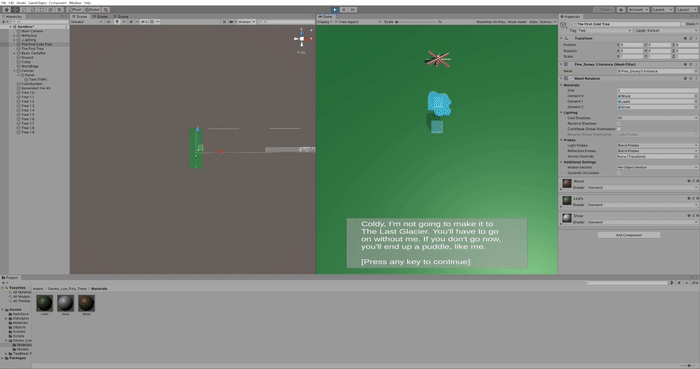The width and height of the screenshot is (700, 369).
Task: Click the Leafs material thumbnail
Action: (x=44, y=303)
